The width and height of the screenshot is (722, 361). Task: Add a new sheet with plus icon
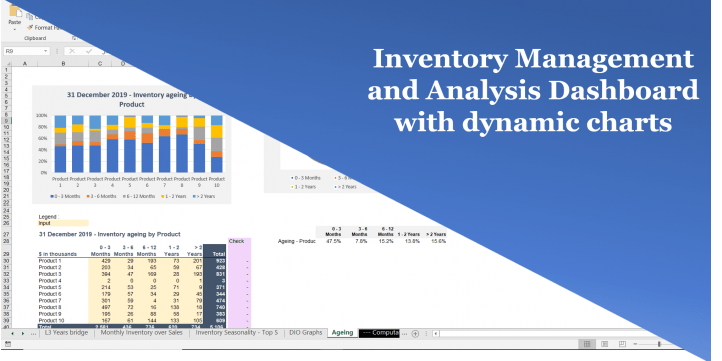tap(415, 333)
